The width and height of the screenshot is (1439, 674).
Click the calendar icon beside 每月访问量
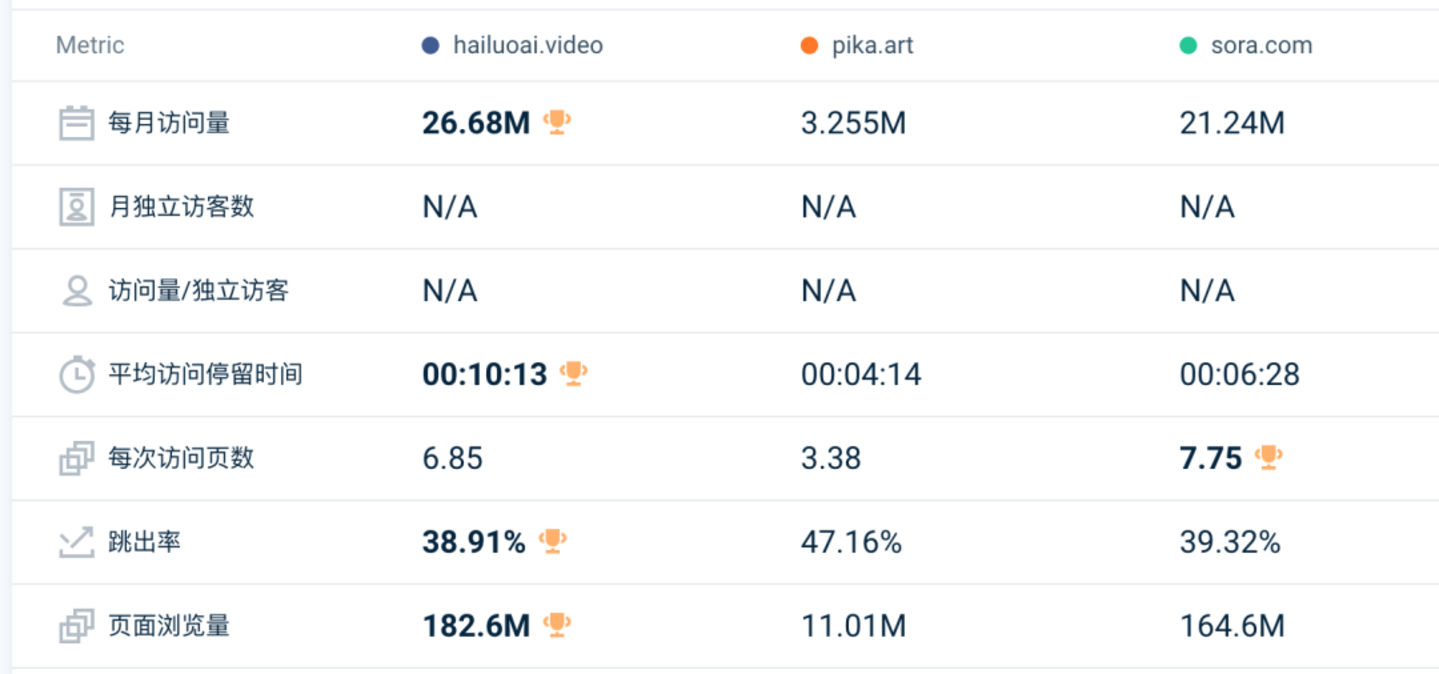76,123
